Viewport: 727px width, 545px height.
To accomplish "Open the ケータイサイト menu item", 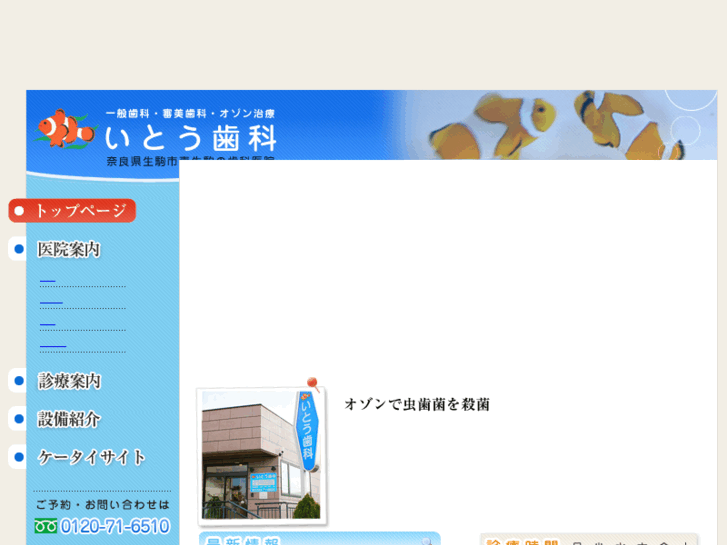I will pos(91,457).
